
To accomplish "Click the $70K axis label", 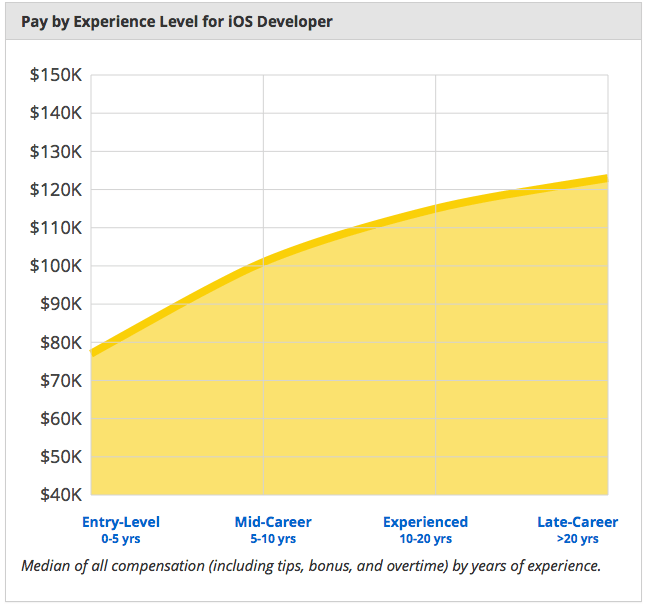I will pyautogui.click(x=61, y=380).
